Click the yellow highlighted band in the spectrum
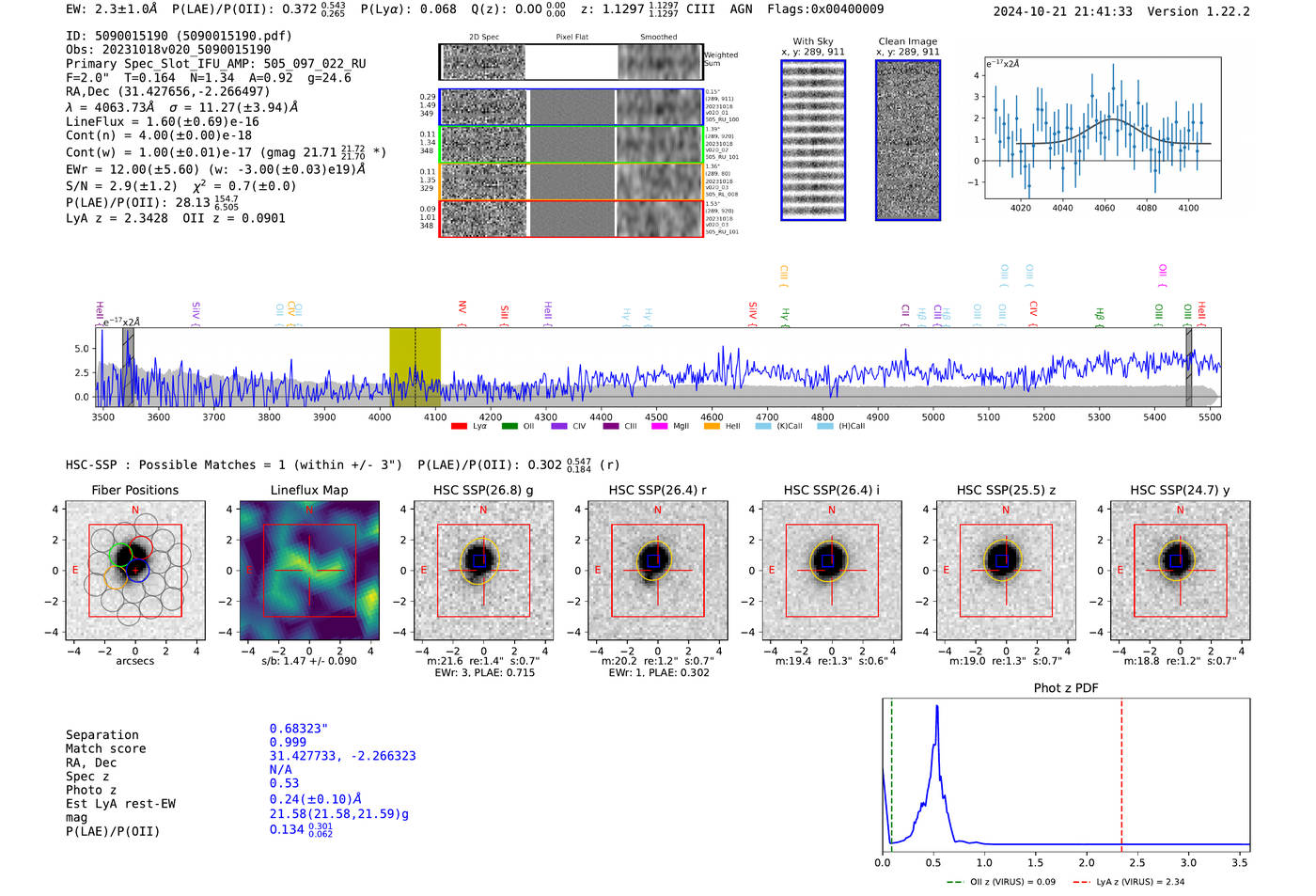Viewport: 1316px width, 896px height. pos(415,367)
